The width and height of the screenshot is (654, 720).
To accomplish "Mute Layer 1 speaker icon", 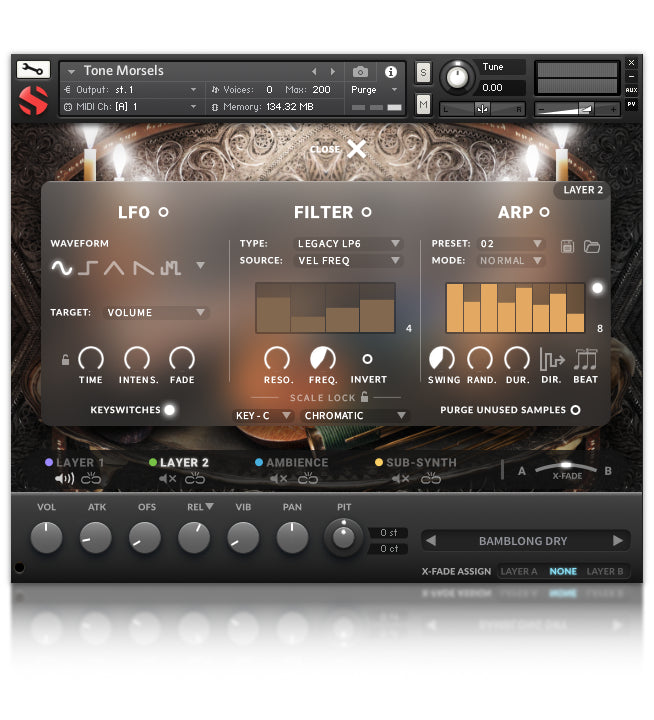I will (65, 479).
